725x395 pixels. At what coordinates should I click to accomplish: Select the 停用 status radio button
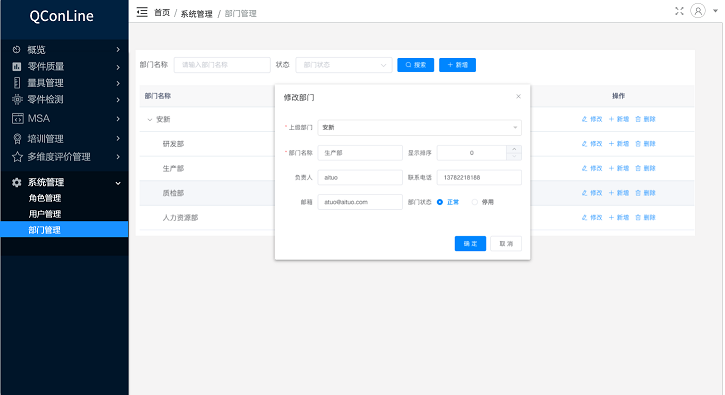(x=474, y=202)
